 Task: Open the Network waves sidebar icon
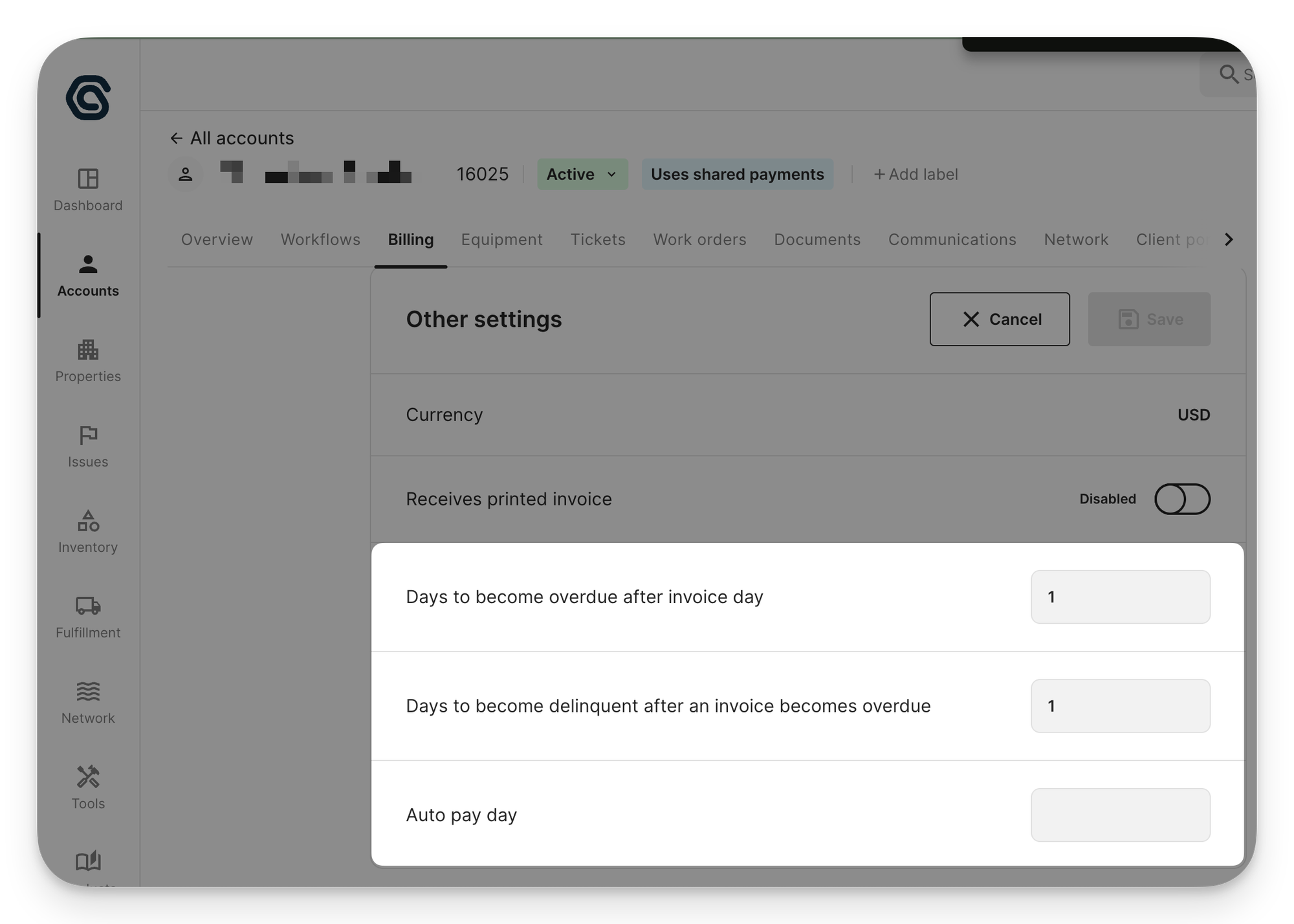coord(88,692)
